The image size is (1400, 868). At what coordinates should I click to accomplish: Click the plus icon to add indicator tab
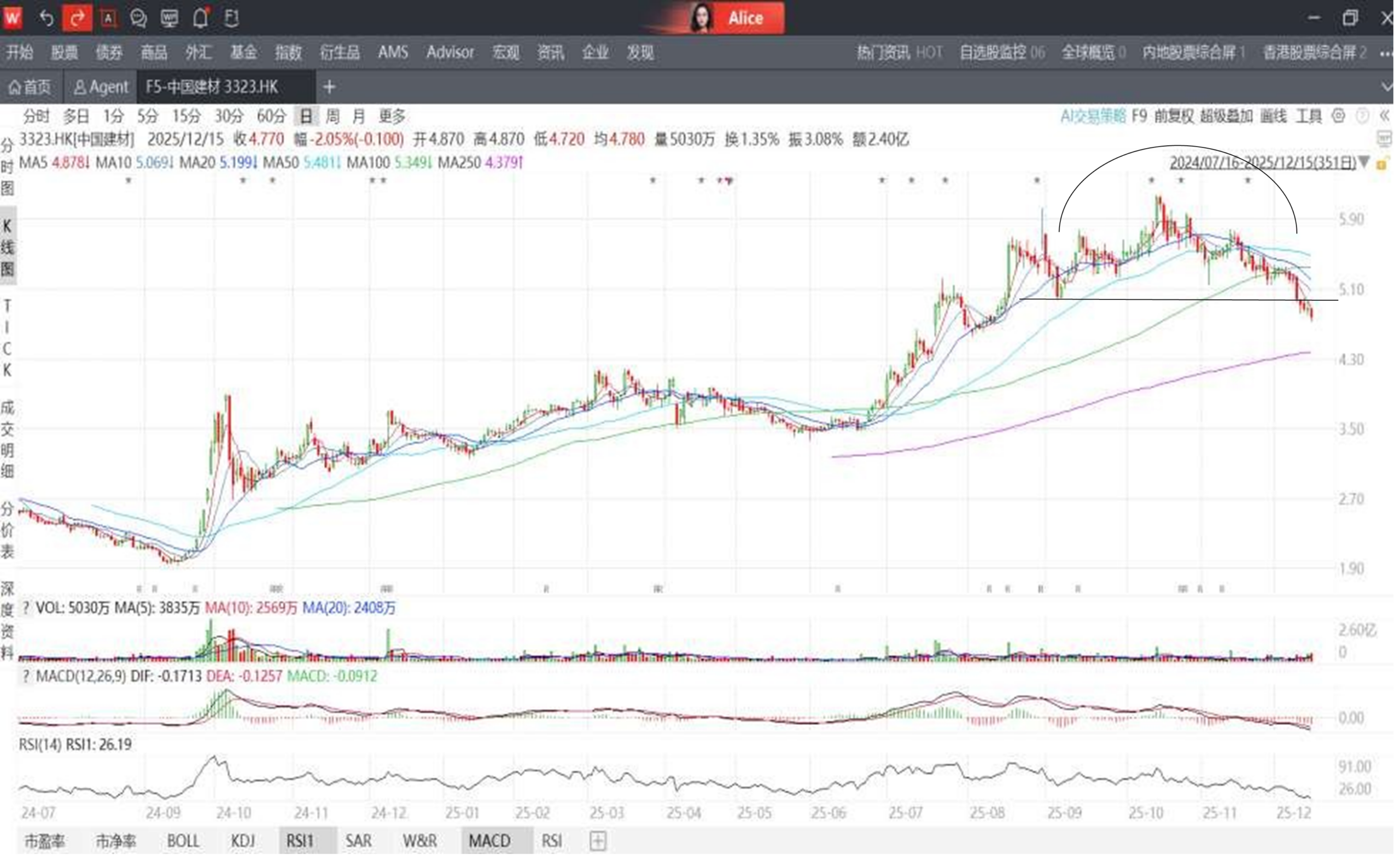598,841
